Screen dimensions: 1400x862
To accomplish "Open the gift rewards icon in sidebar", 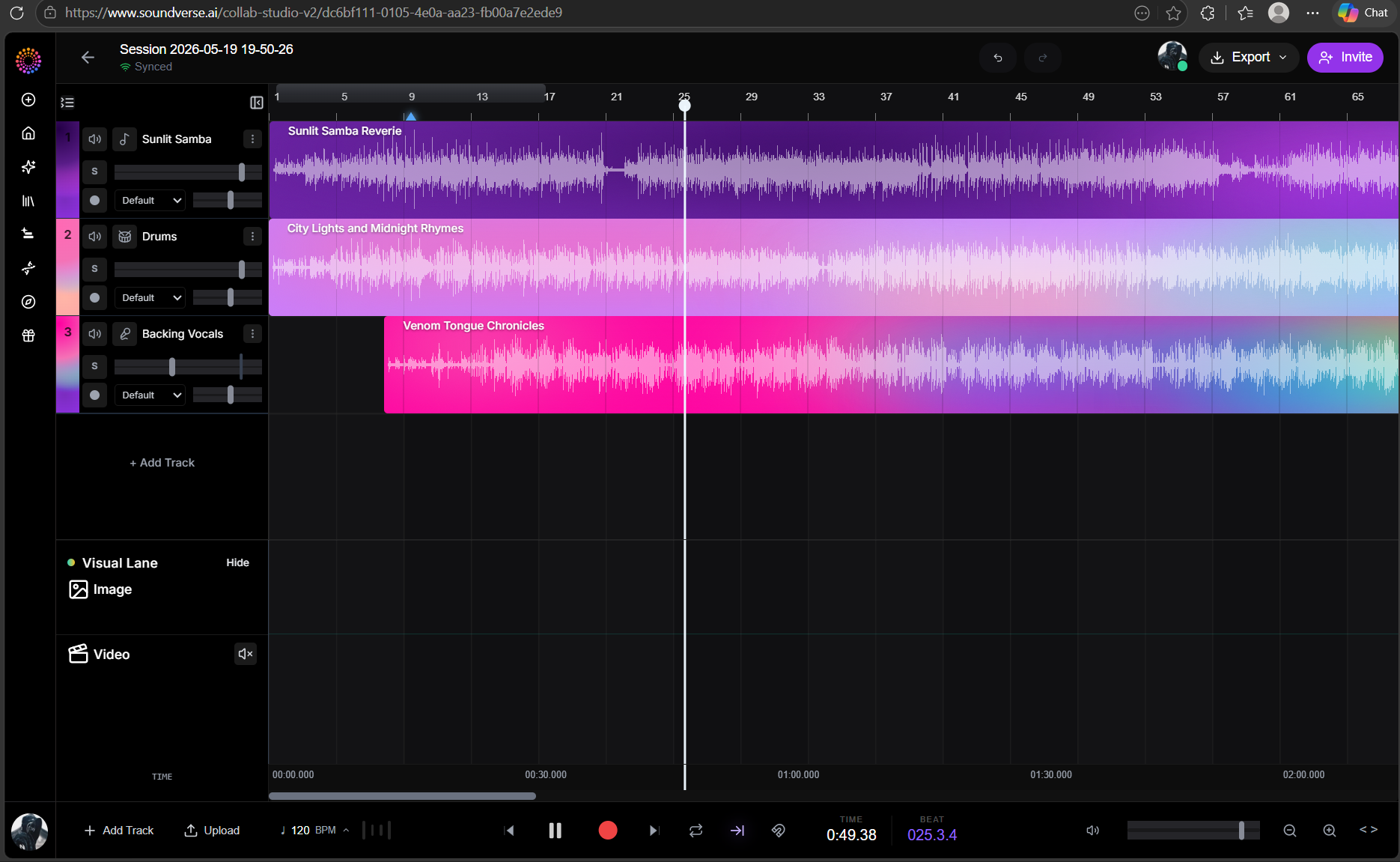I will click(x=28, y=336).
